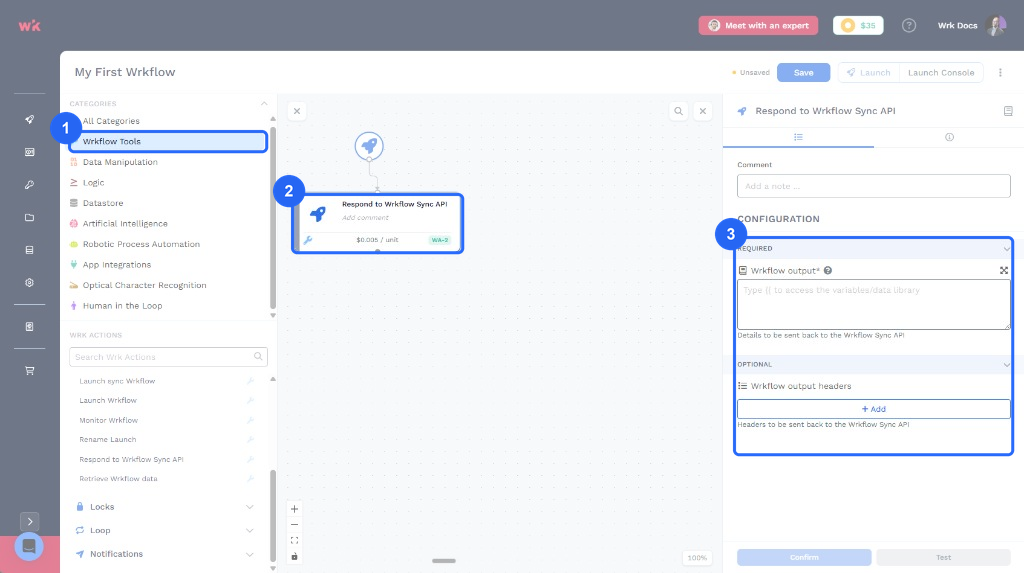Click the Wrkflow output help icon
This screenshot has height=573, width=1024.
click(x=828, y=270)
